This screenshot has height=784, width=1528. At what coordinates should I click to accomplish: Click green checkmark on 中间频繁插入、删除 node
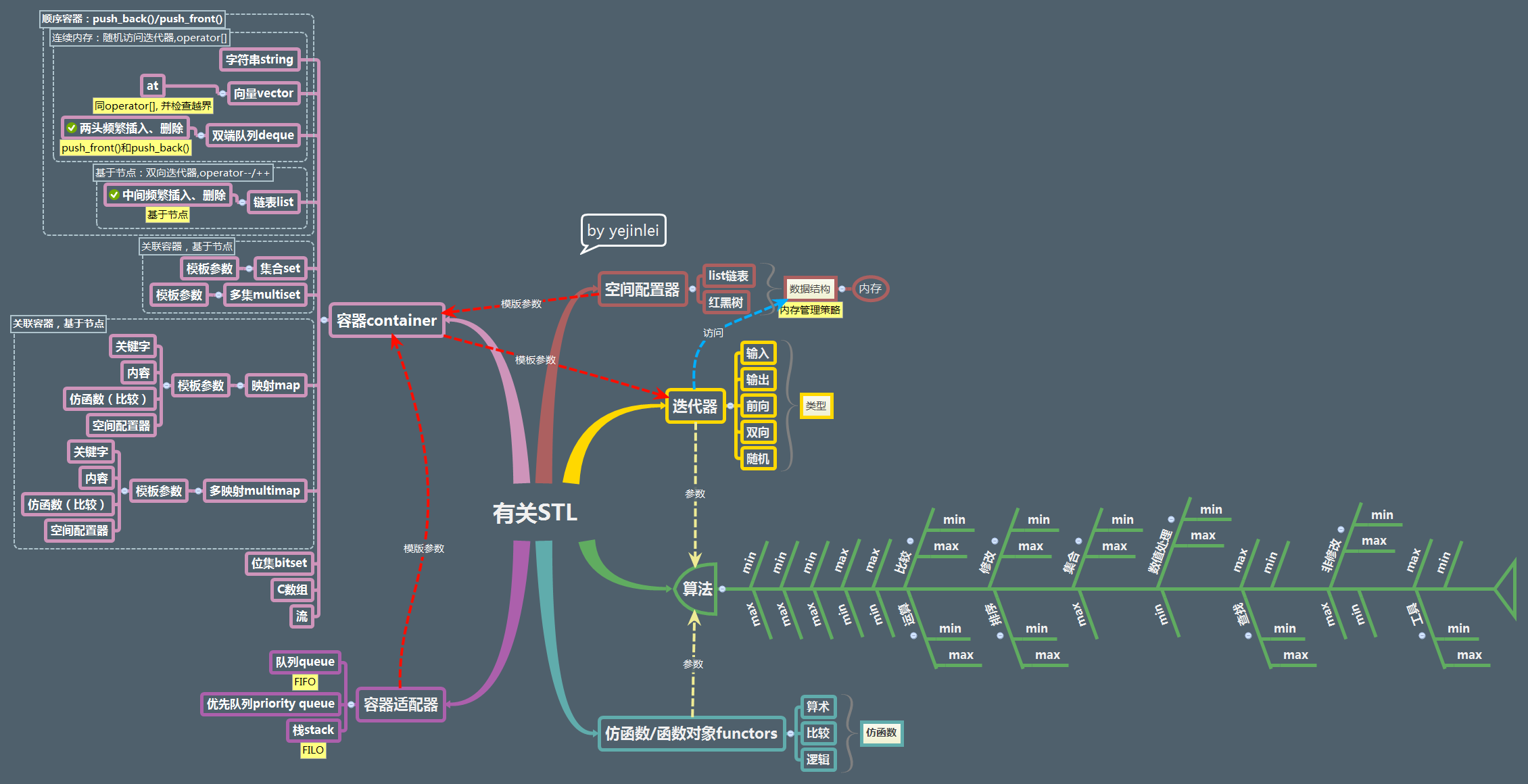pos(114,195)
